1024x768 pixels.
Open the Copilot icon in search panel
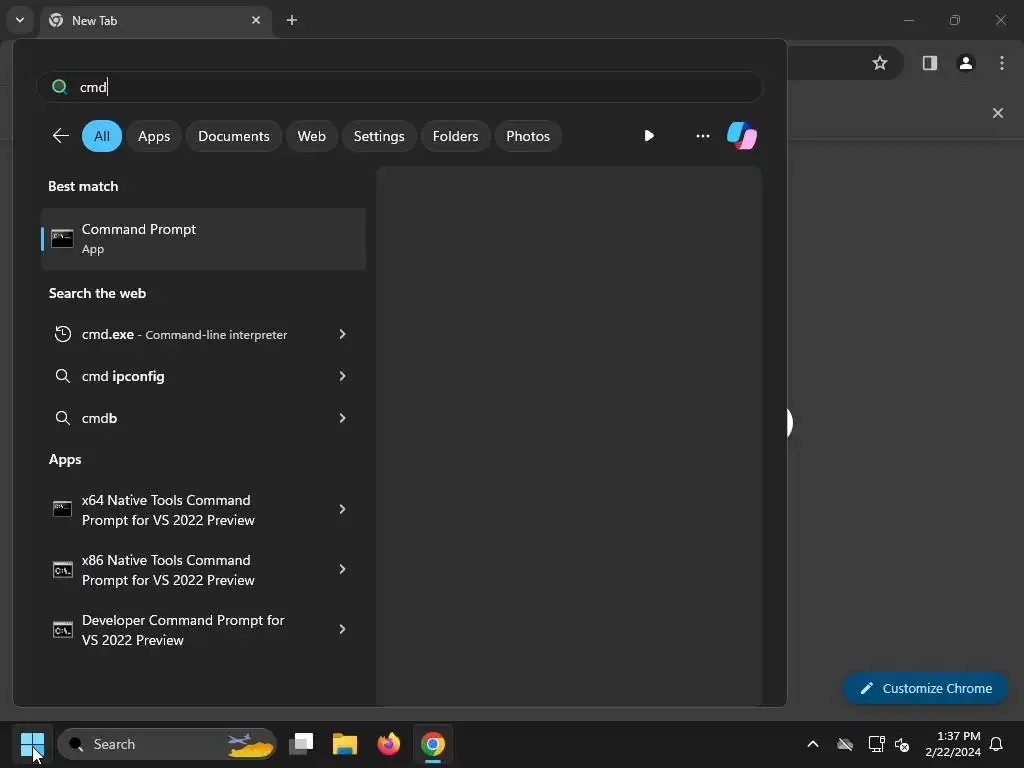pos(742,136)
